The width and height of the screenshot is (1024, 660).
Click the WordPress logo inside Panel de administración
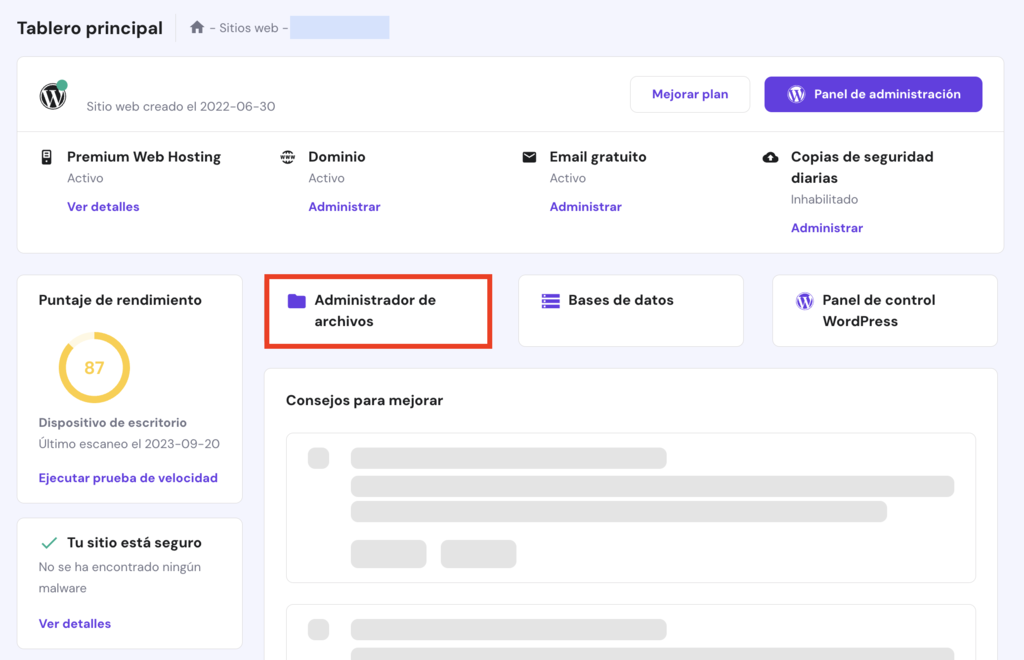pos(796,93)
